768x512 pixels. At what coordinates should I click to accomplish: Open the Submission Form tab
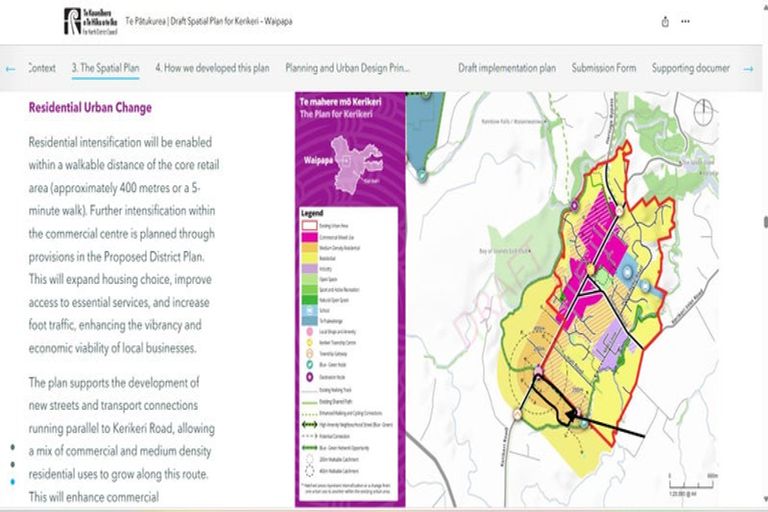(x=603, y=68)
